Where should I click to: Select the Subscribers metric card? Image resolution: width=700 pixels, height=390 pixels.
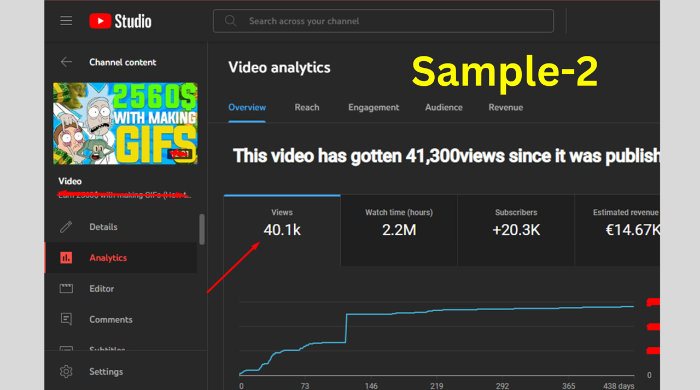tap(516, 230)
